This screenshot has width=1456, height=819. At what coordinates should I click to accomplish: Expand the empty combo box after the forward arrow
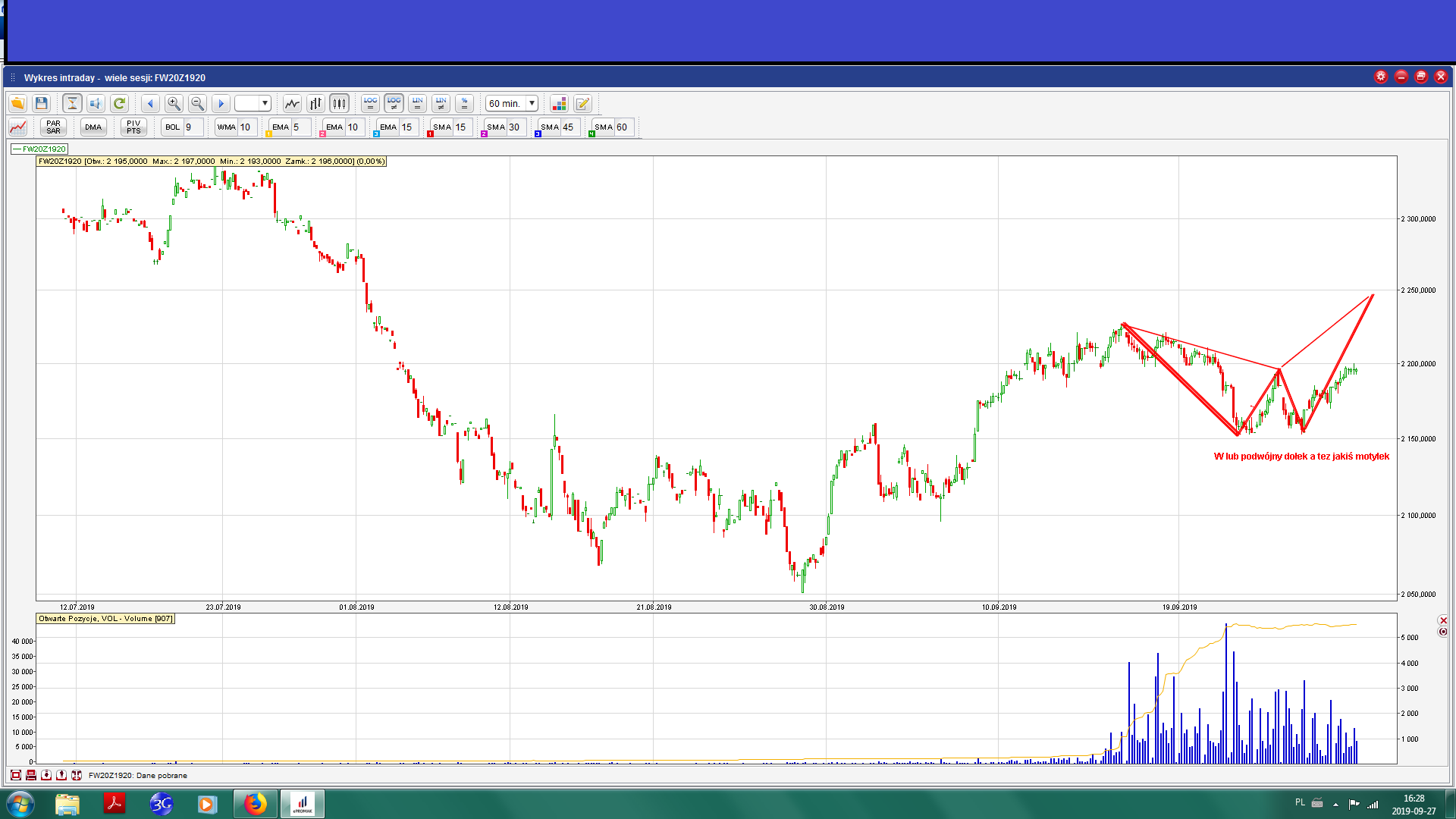[265, 103]
